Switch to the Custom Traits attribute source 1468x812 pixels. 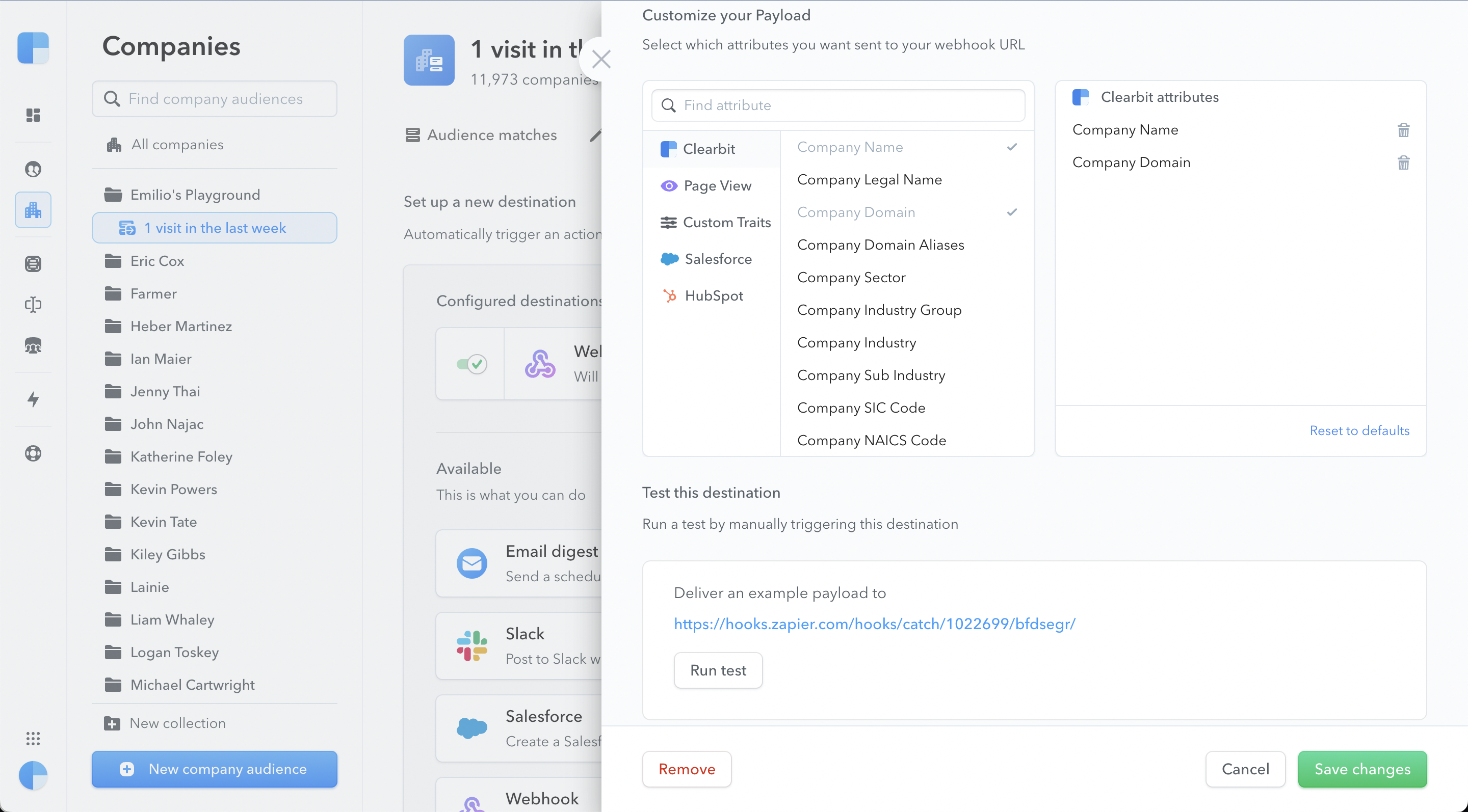712,223
